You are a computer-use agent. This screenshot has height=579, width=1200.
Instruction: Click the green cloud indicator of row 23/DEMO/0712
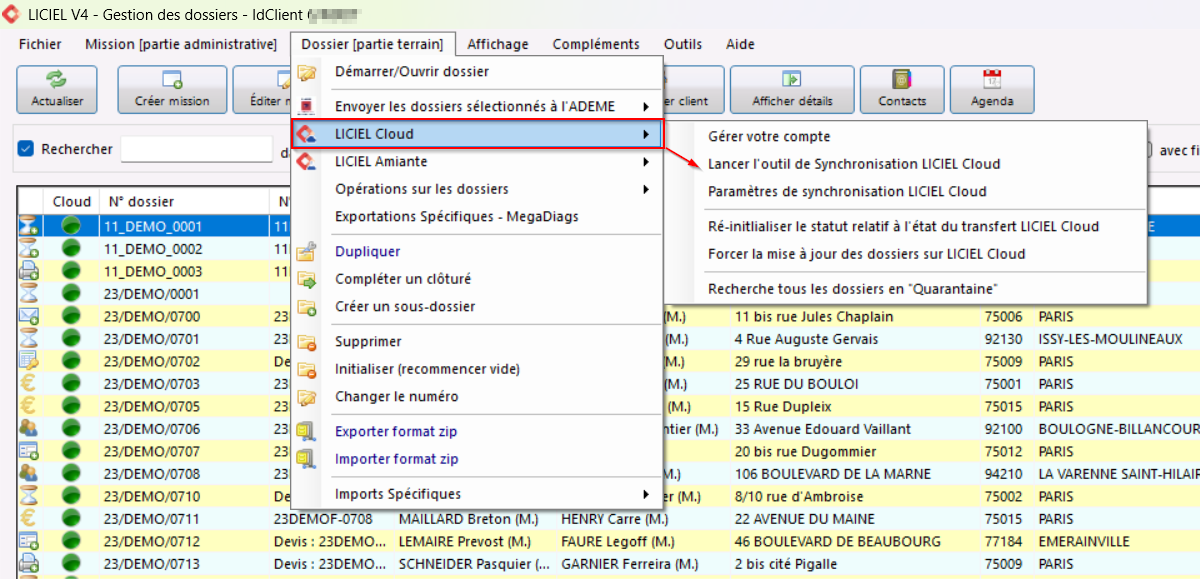coord(70,542)
